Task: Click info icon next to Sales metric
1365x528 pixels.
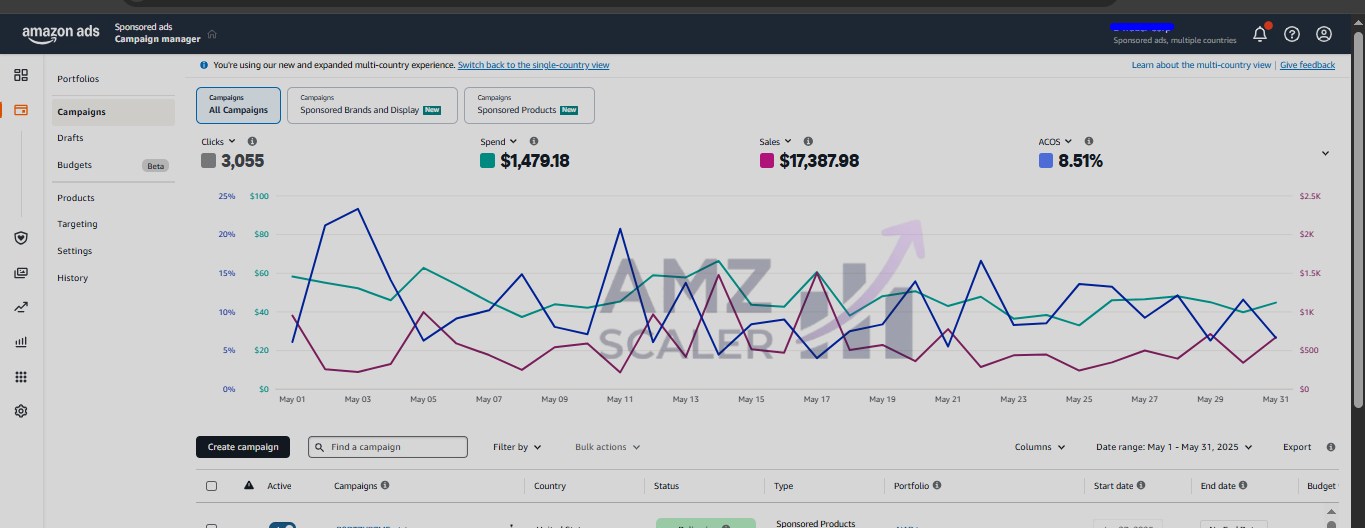Action: pos(808,142)
